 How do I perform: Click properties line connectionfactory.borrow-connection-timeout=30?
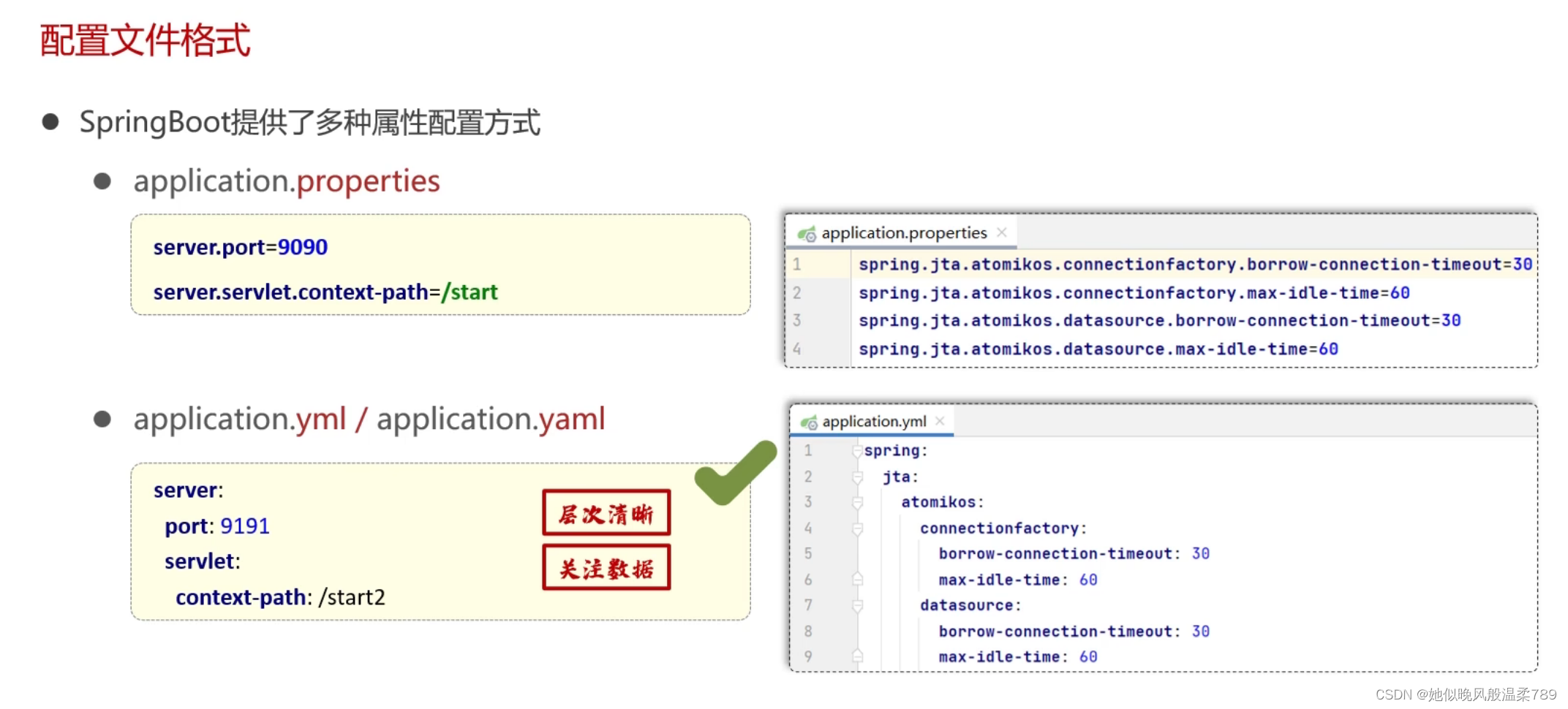click(x=1195, y=265)
